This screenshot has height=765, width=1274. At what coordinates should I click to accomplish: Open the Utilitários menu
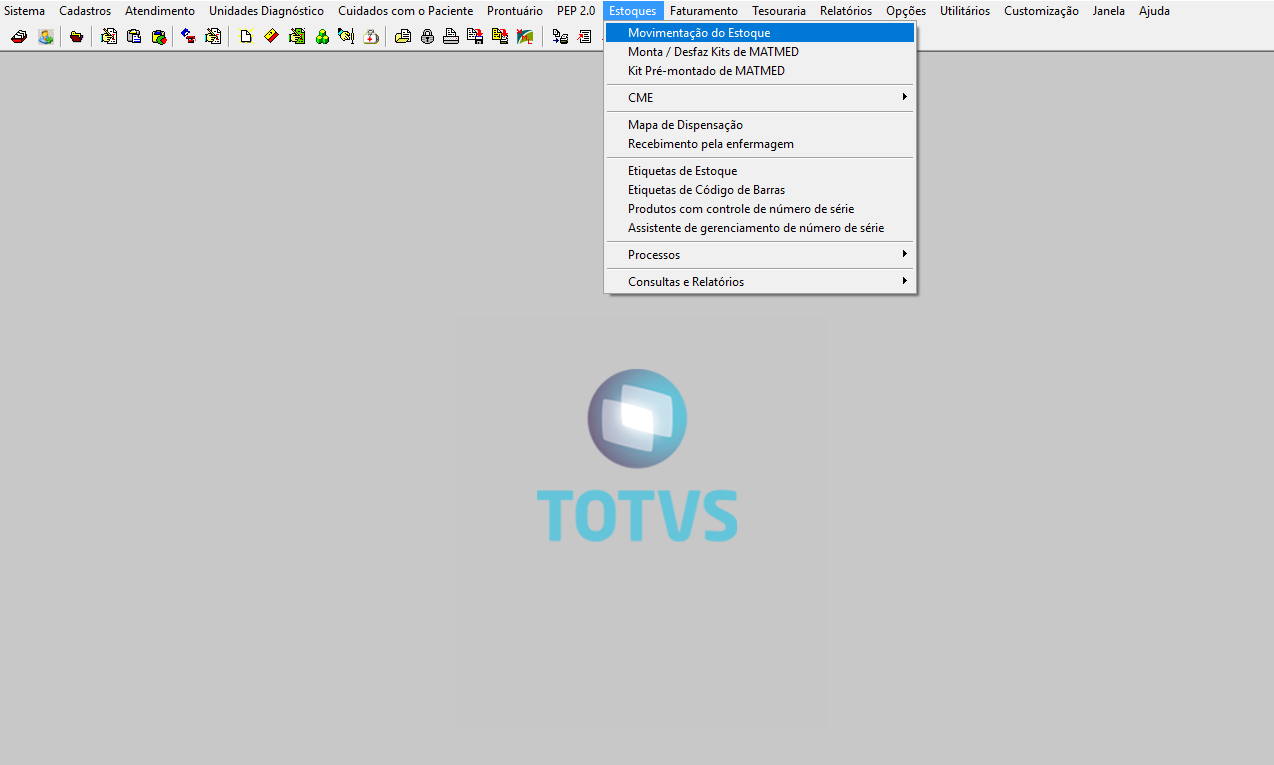965,11
